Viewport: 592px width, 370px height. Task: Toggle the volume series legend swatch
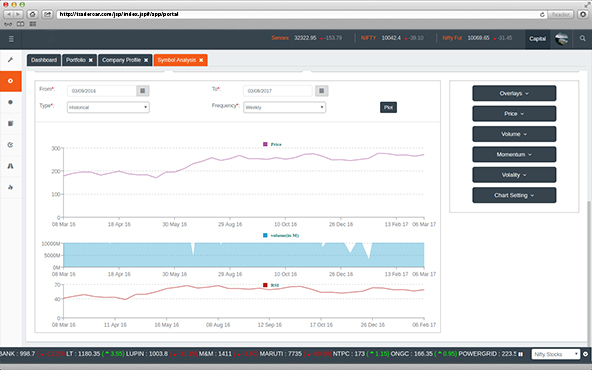(x=265, y=235)
